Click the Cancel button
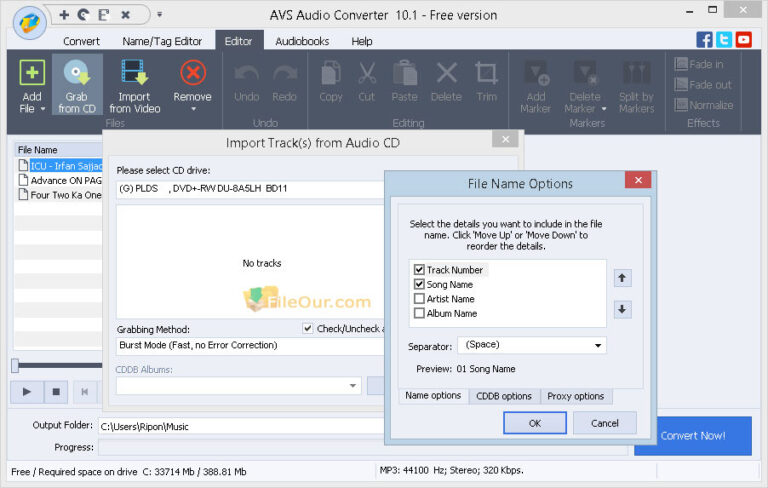Screen dimensions: 768x488 [x=604, y=423]
